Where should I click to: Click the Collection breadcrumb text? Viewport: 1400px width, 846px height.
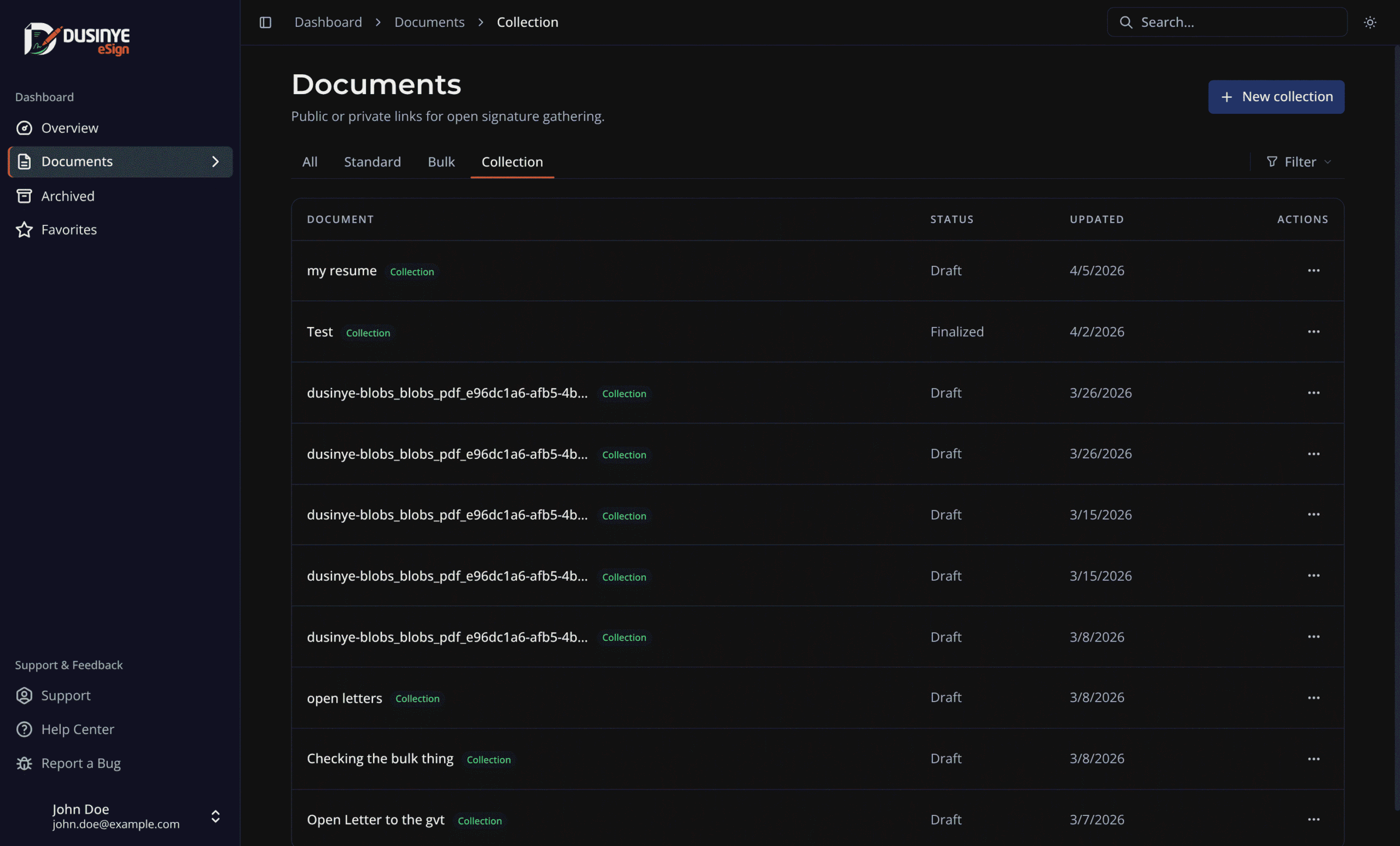(527, 22)
